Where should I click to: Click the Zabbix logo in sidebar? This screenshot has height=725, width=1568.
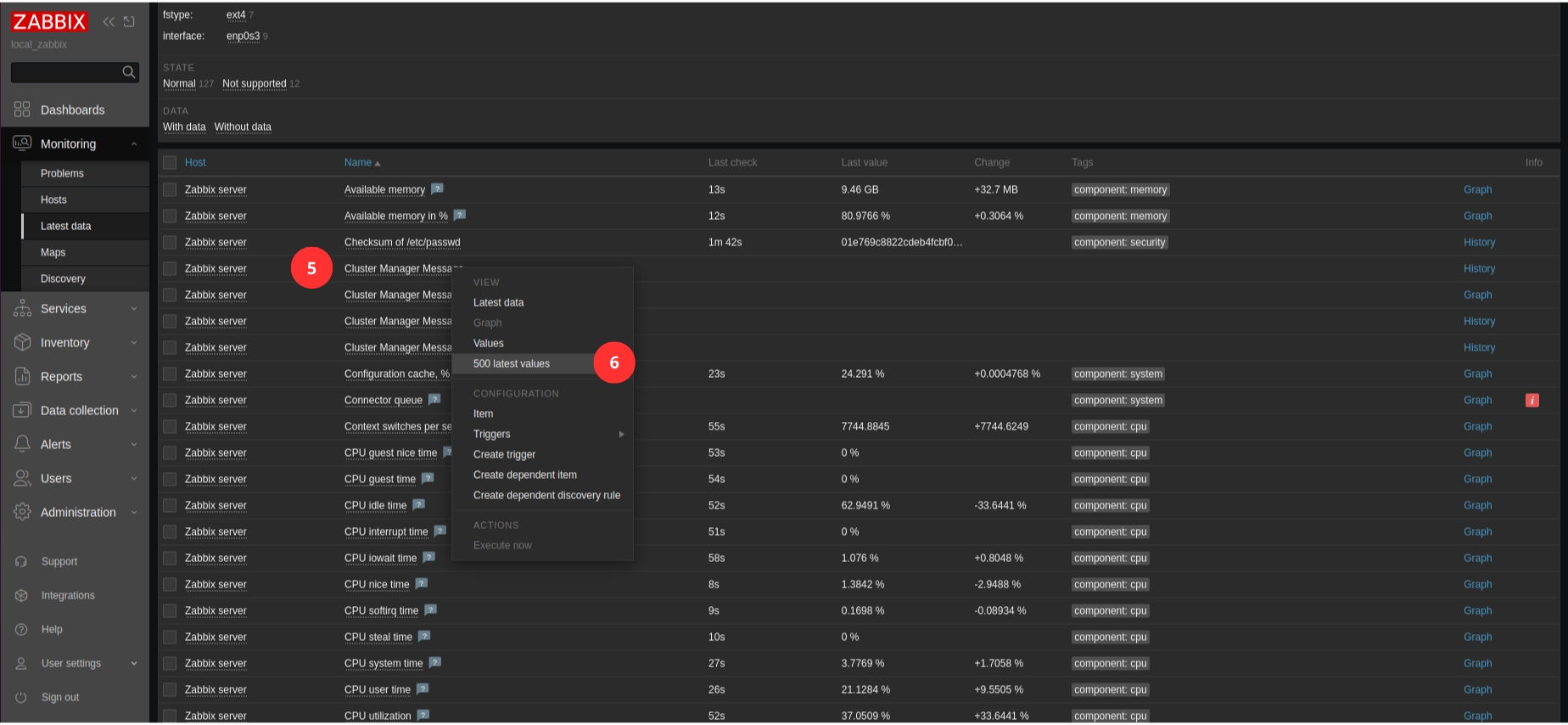click(49, 22)
